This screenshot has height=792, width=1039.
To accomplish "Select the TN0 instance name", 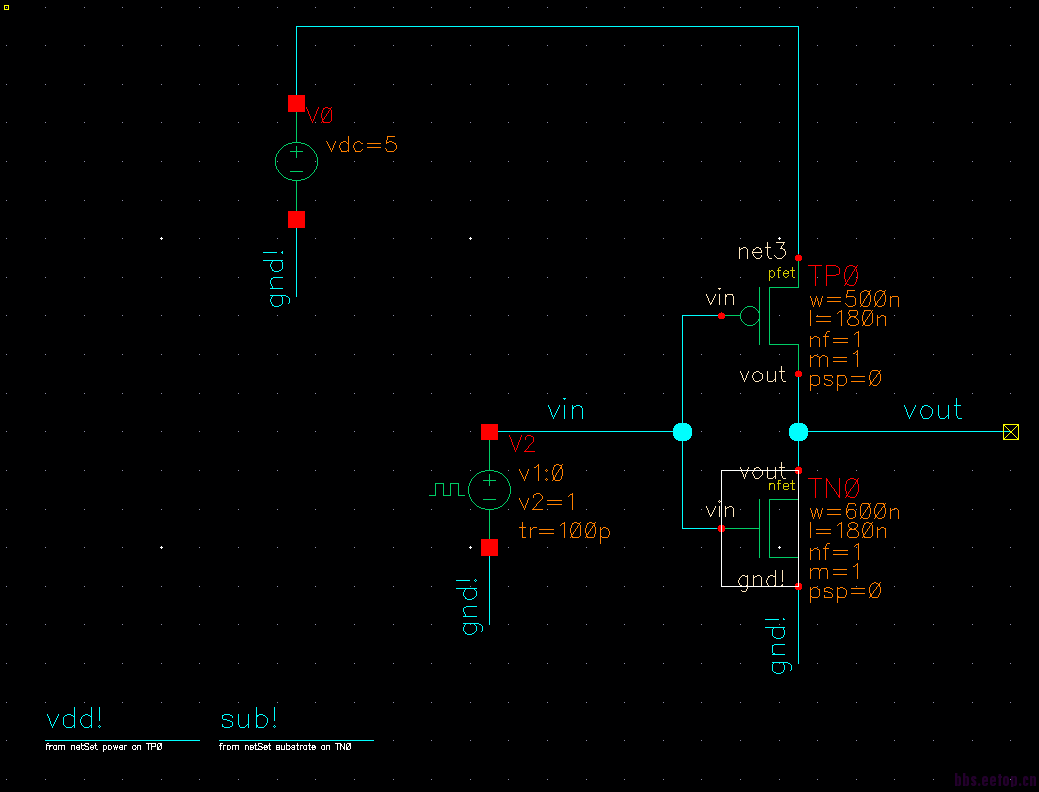I will click(834, 488).
